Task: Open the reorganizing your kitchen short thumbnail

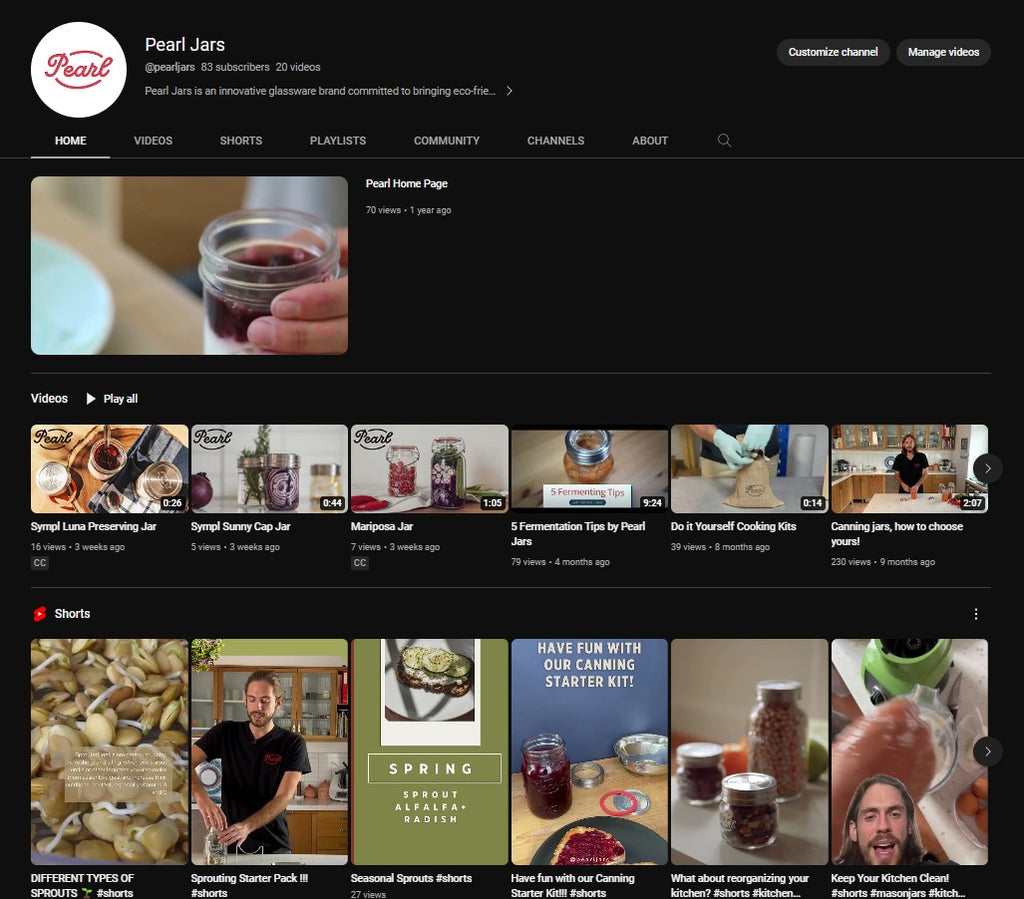Action: click(x=749, y=752)
